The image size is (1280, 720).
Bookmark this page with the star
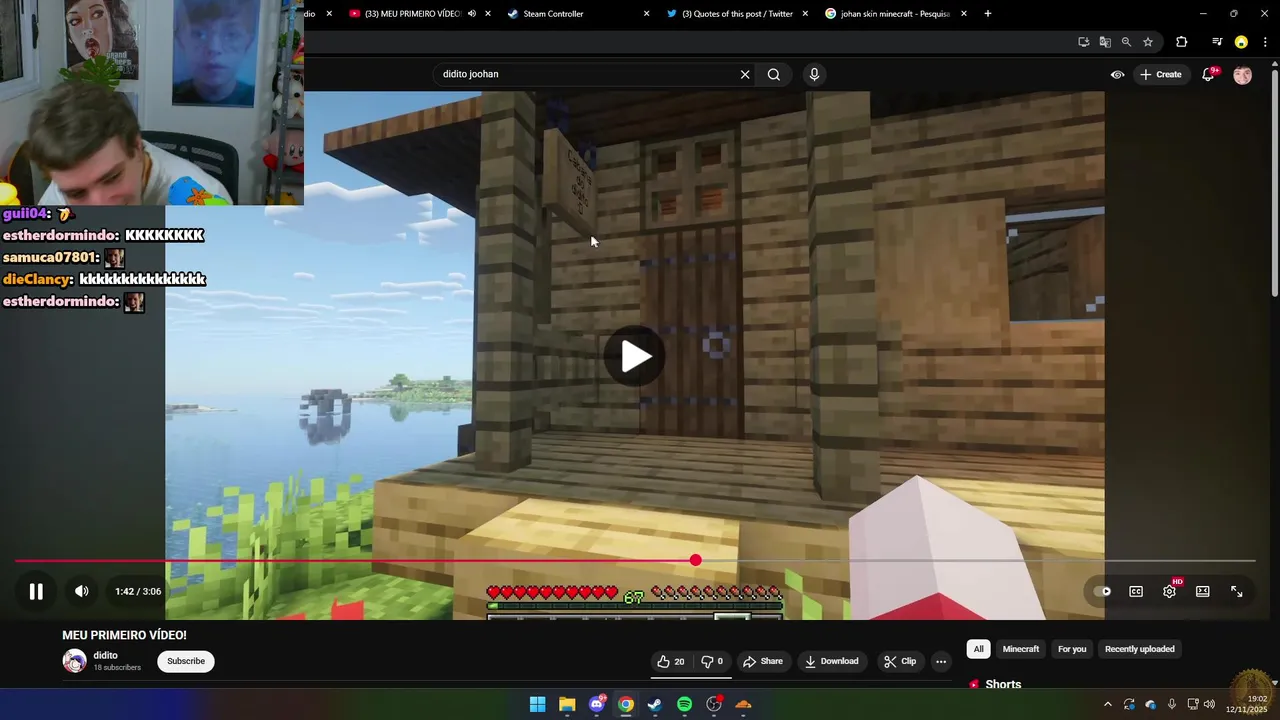1148,42
